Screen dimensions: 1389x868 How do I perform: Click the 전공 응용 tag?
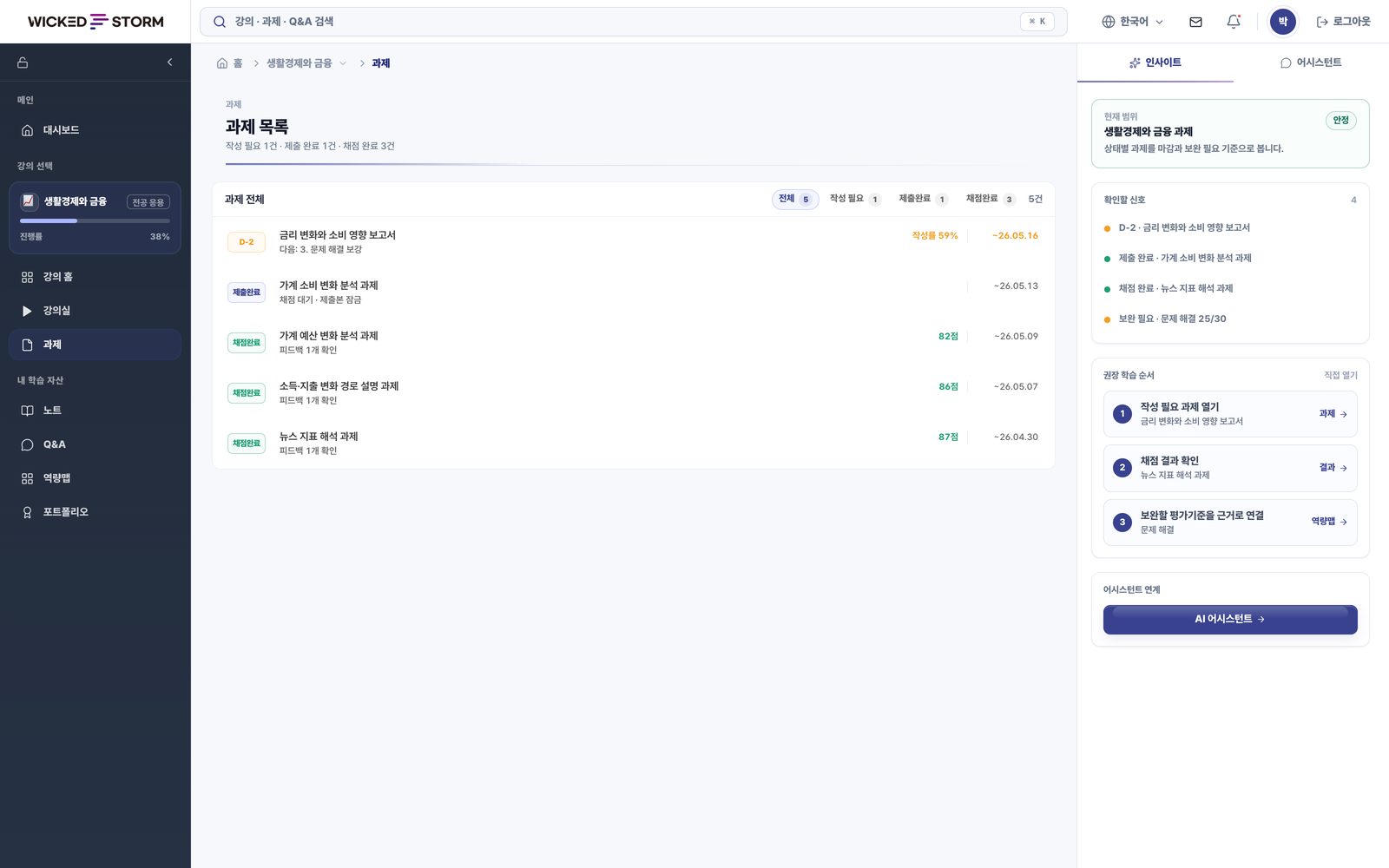[148, 202]
